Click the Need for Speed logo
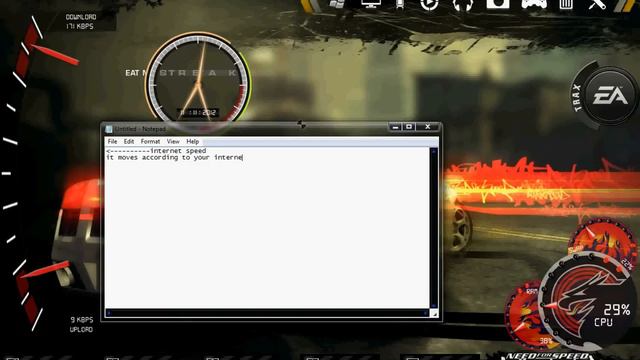The height and width of the screenshot is (360, 640). click(x=548, y=356)
